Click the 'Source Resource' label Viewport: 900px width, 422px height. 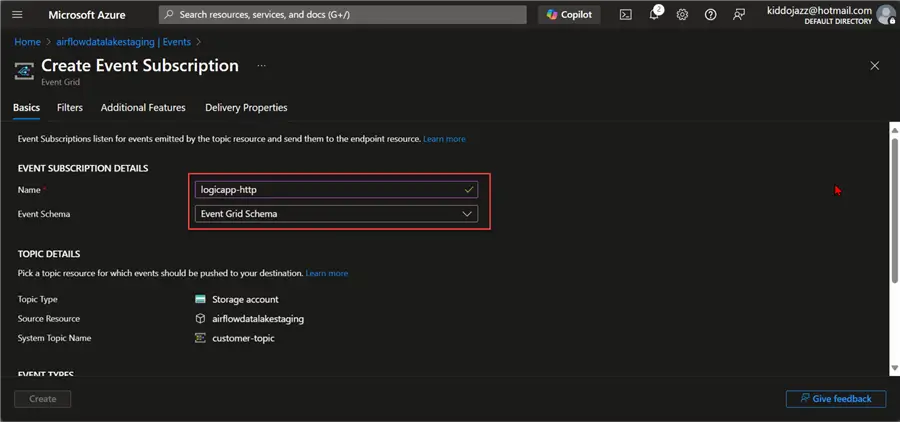click(x=49, y=319)
